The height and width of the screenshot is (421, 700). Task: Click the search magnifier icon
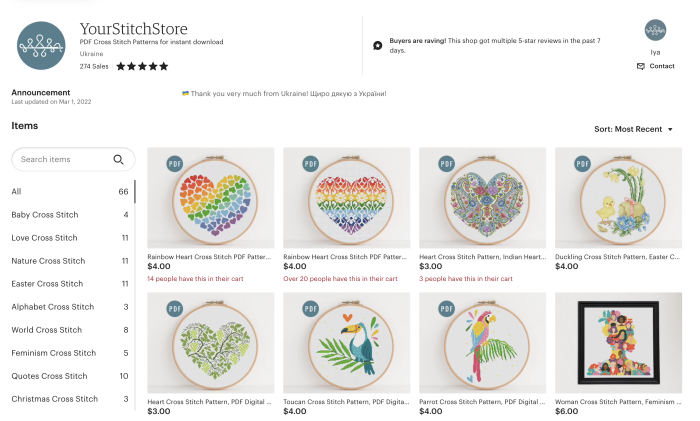119,159
